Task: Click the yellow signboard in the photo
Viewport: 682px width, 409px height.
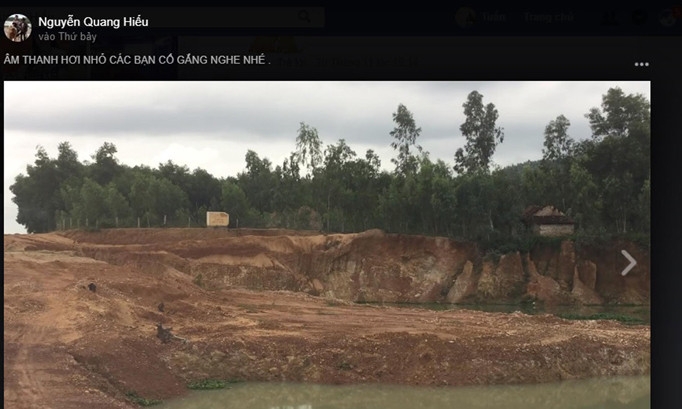Action: click(217, 219)
